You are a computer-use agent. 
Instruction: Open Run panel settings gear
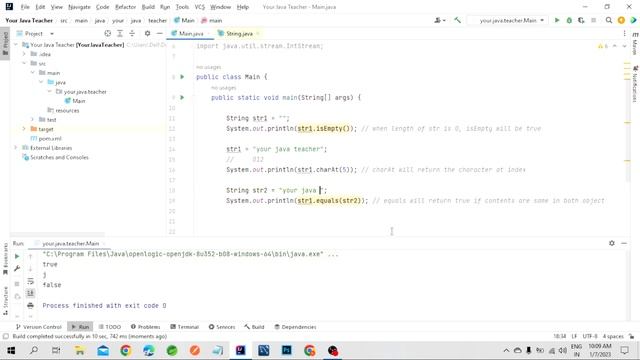tap(611, 243)
